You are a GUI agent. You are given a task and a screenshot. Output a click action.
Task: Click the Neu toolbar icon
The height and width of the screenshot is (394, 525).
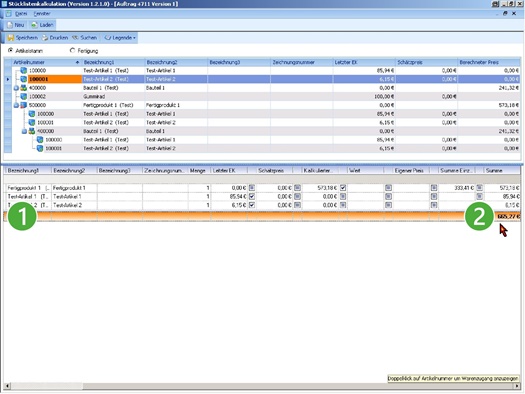(10, 25)
